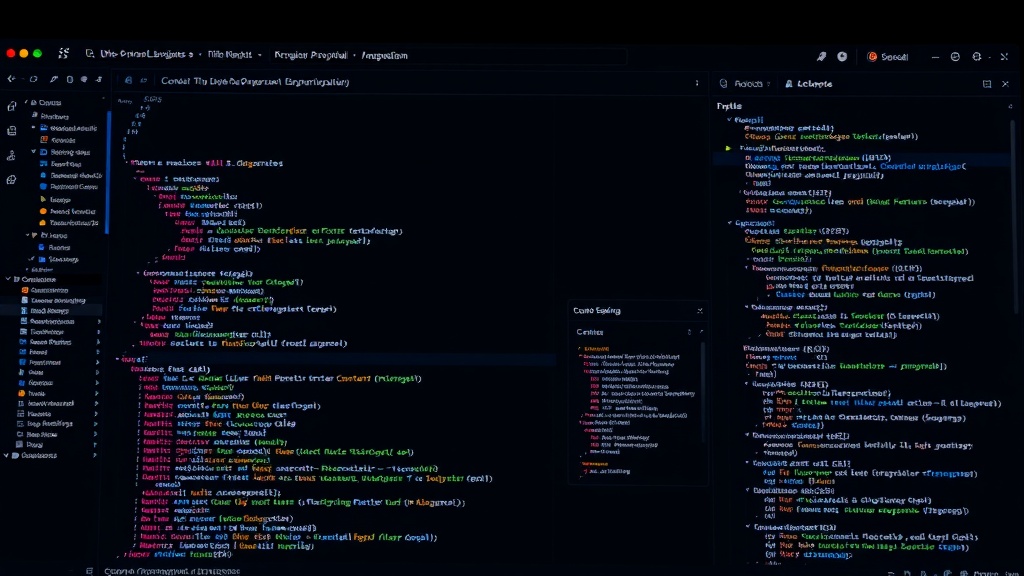Click the refresh circle icon in the left toolbar
The width and height of the screenshot is (1024, 576).
33,79
